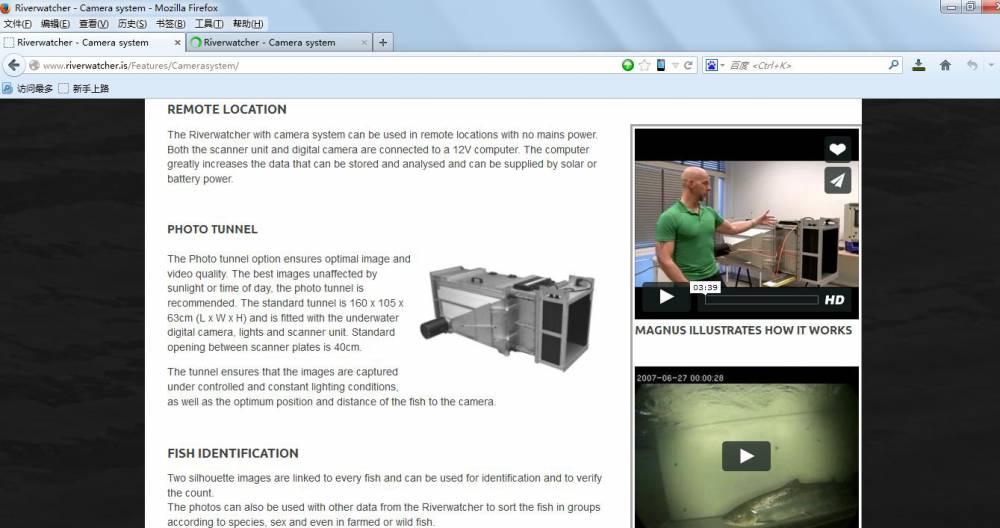Screen dimensions: 1000x528
Task: Bookmark this page with the star icon
Action: [645, 65]
